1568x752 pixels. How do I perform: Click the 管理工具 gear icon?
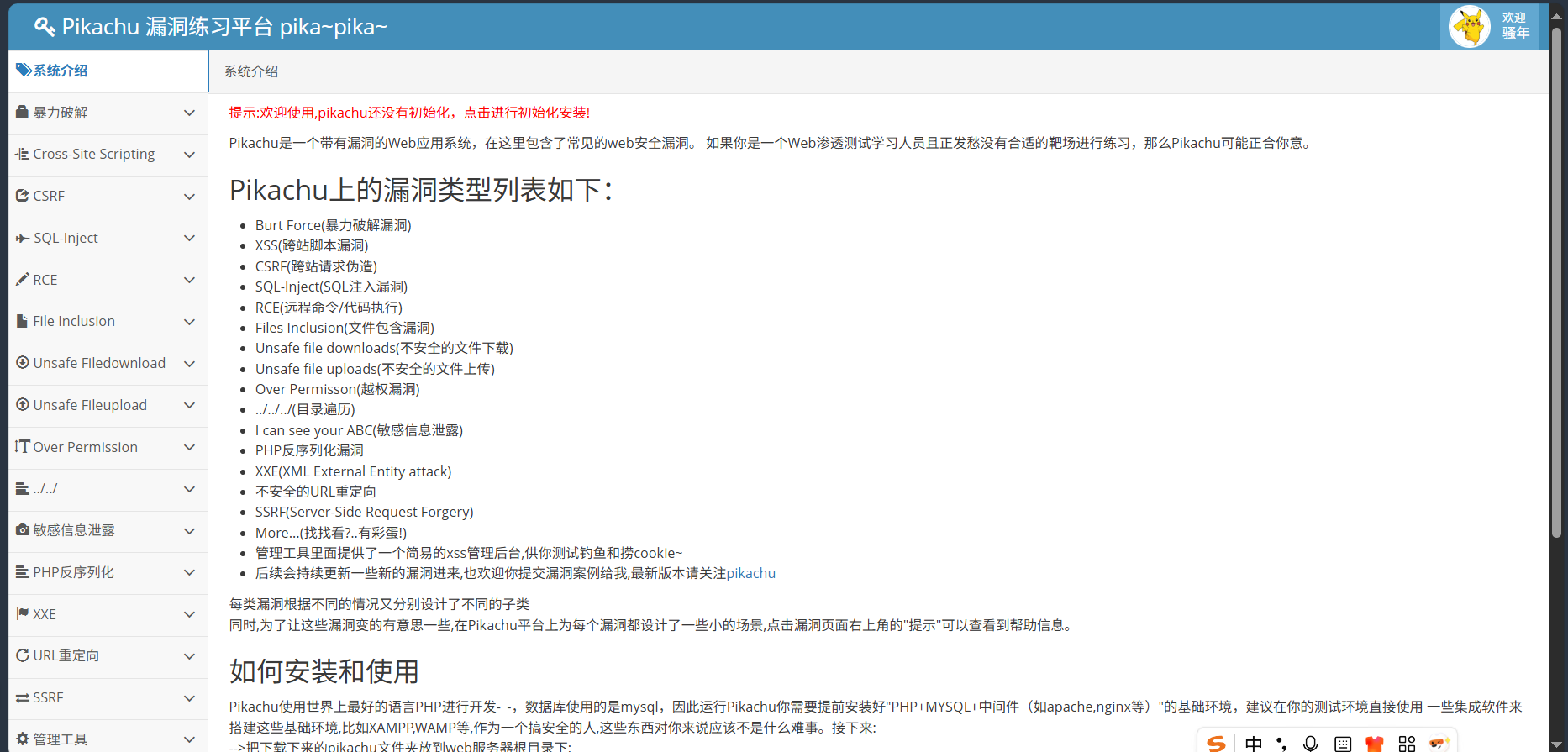(23, 739)
